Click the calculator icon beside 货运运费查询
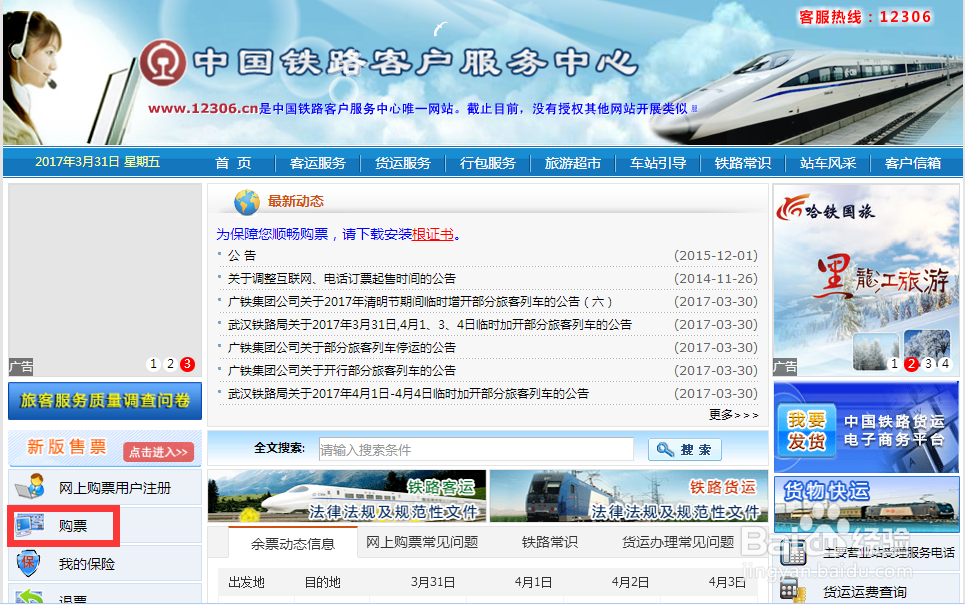 click(791, 588)
